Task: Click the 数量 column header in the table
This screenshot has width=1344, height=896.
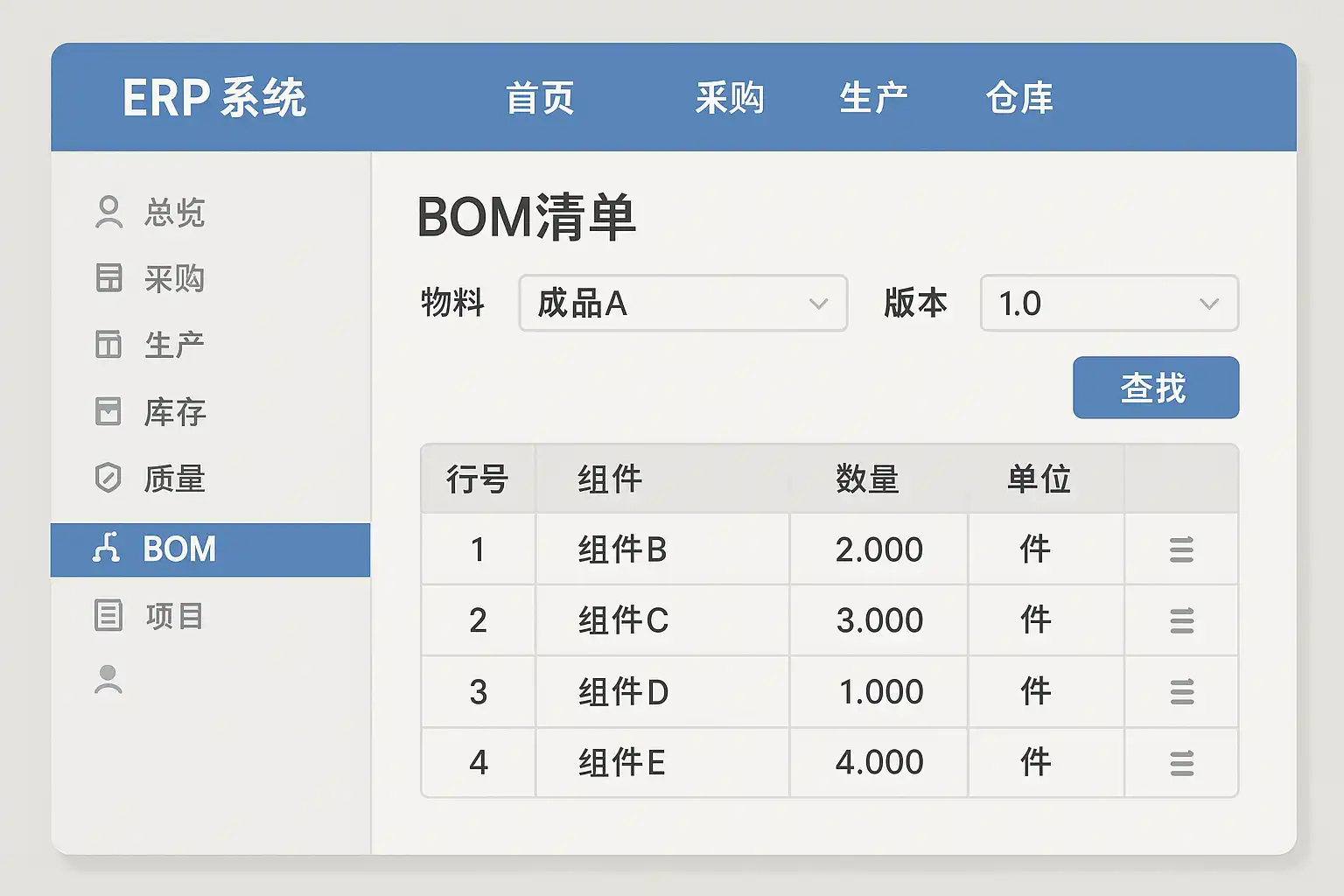Action: 868,479
